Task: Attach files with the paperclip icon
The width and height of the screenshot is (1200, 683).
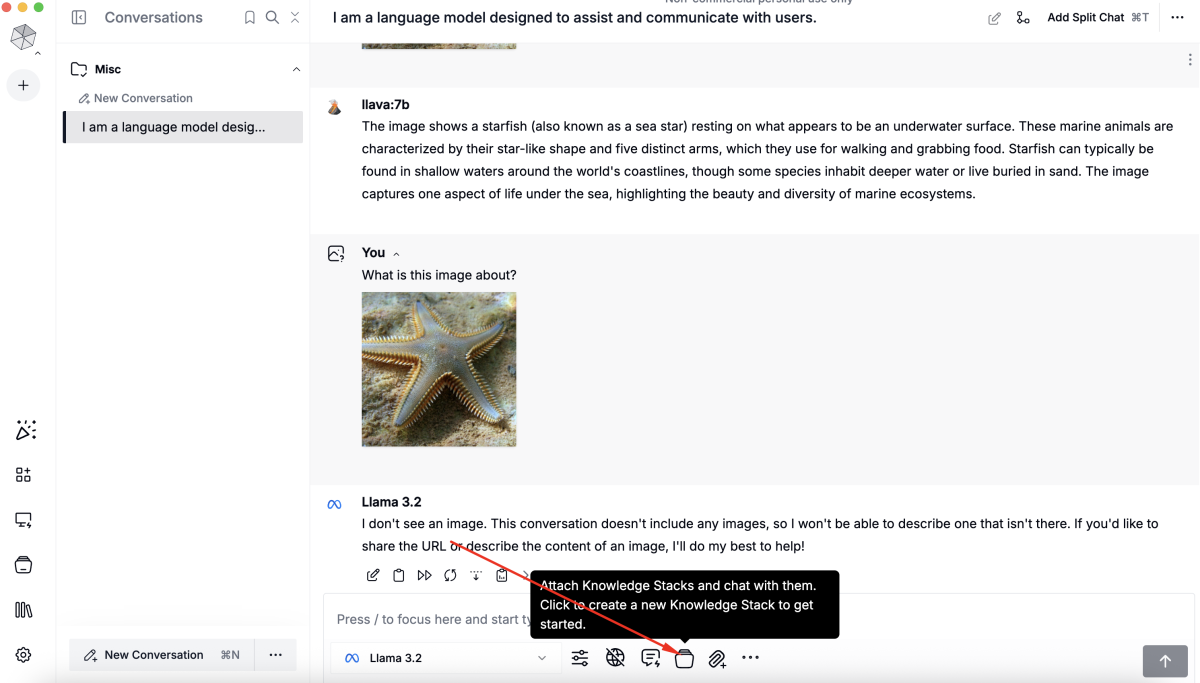Action: (717, 659)
